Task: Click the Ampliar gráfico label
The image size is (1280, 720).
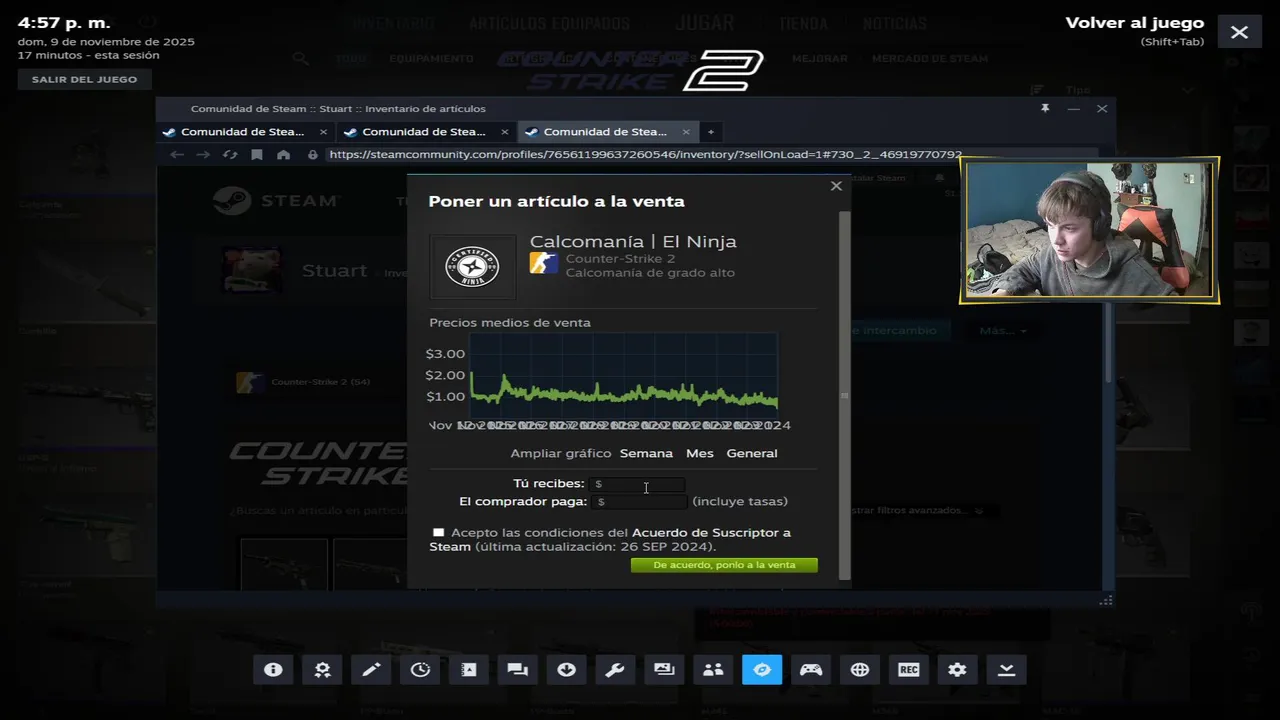Action: click(560, 453)
